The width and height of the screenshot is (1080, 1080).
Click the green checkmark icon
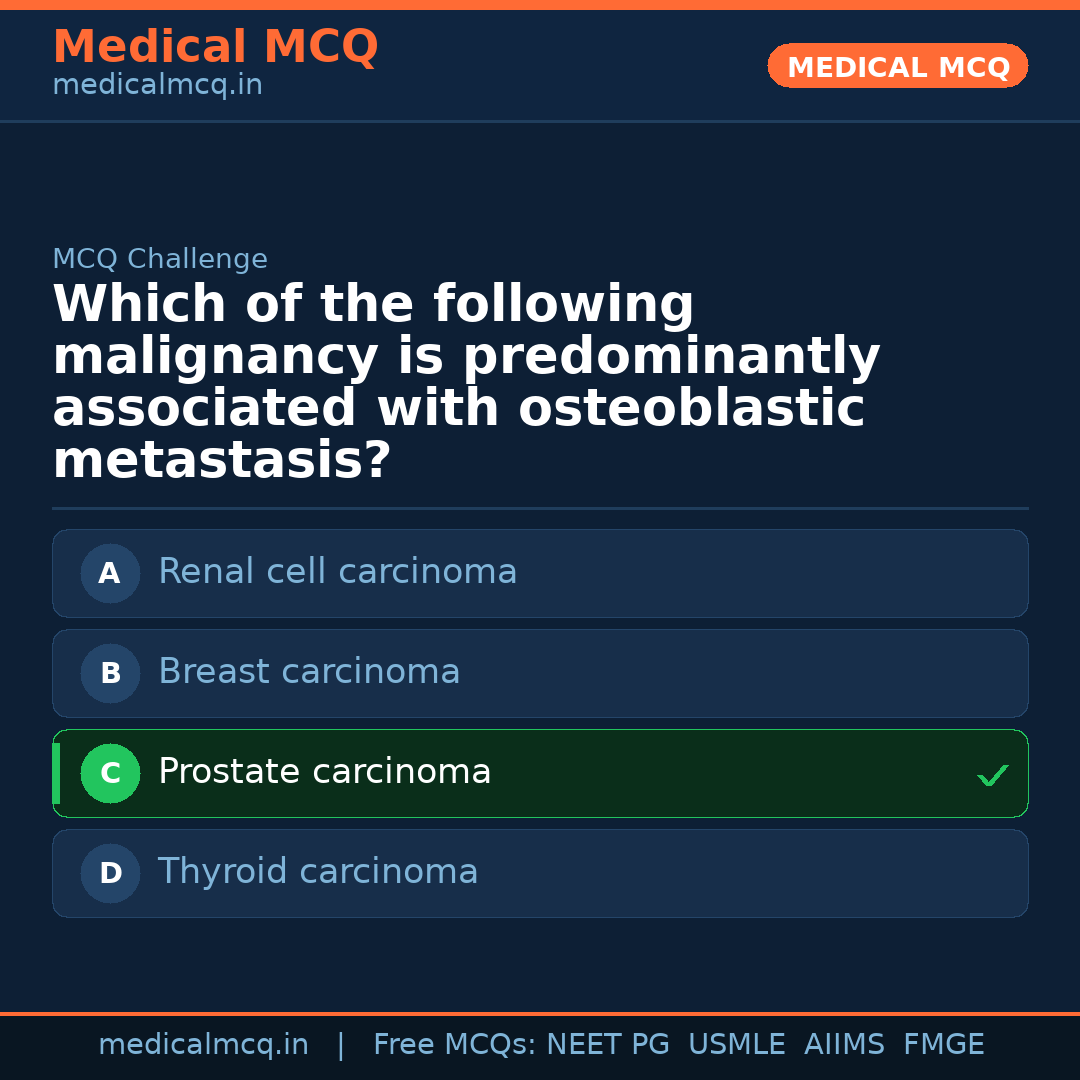point(992,775)
